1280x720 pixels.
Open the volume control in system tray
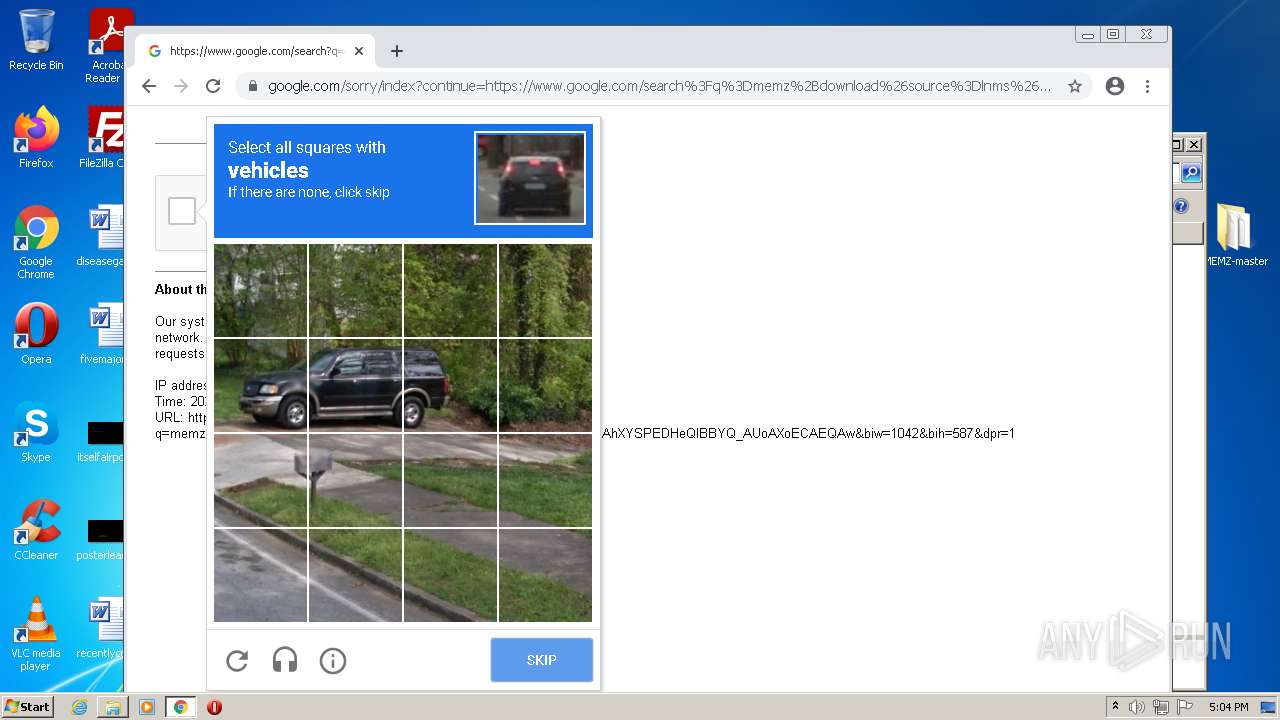pyautogui.click(x=1137, y=707)
